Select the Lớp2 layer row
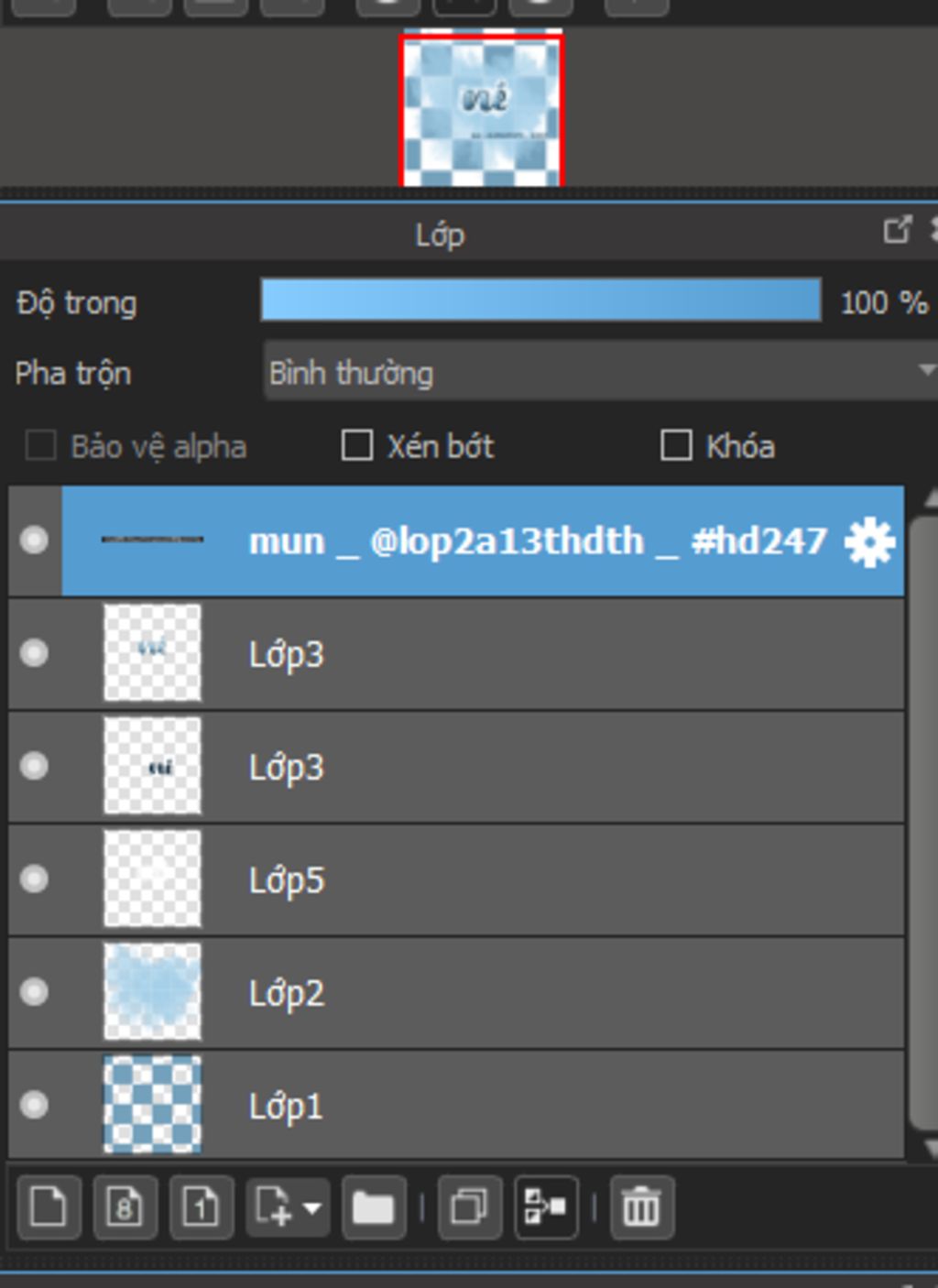 tap(456, 992)
